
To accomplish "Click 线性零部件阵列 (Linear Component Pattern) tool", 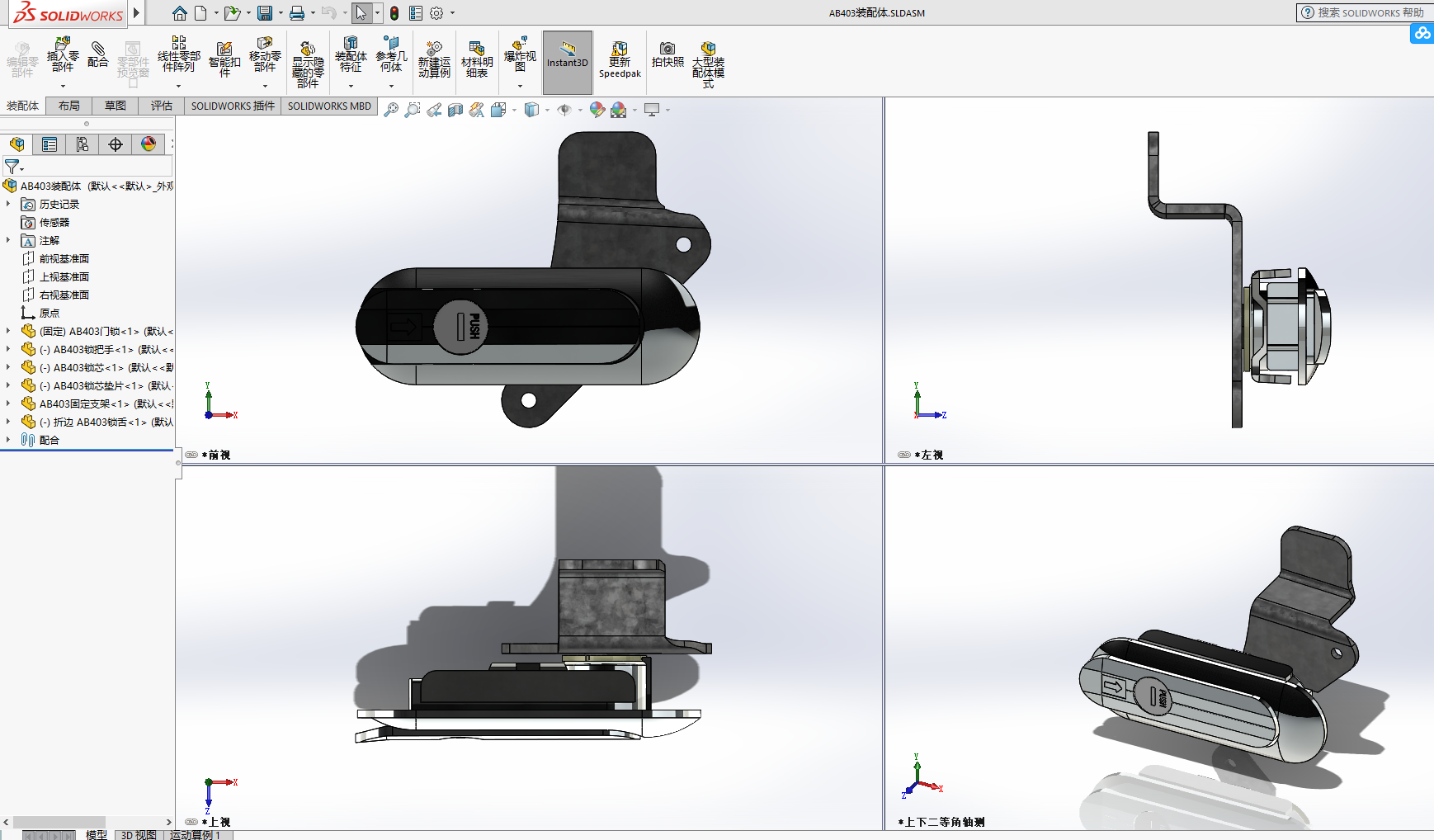I will point(179,55).
